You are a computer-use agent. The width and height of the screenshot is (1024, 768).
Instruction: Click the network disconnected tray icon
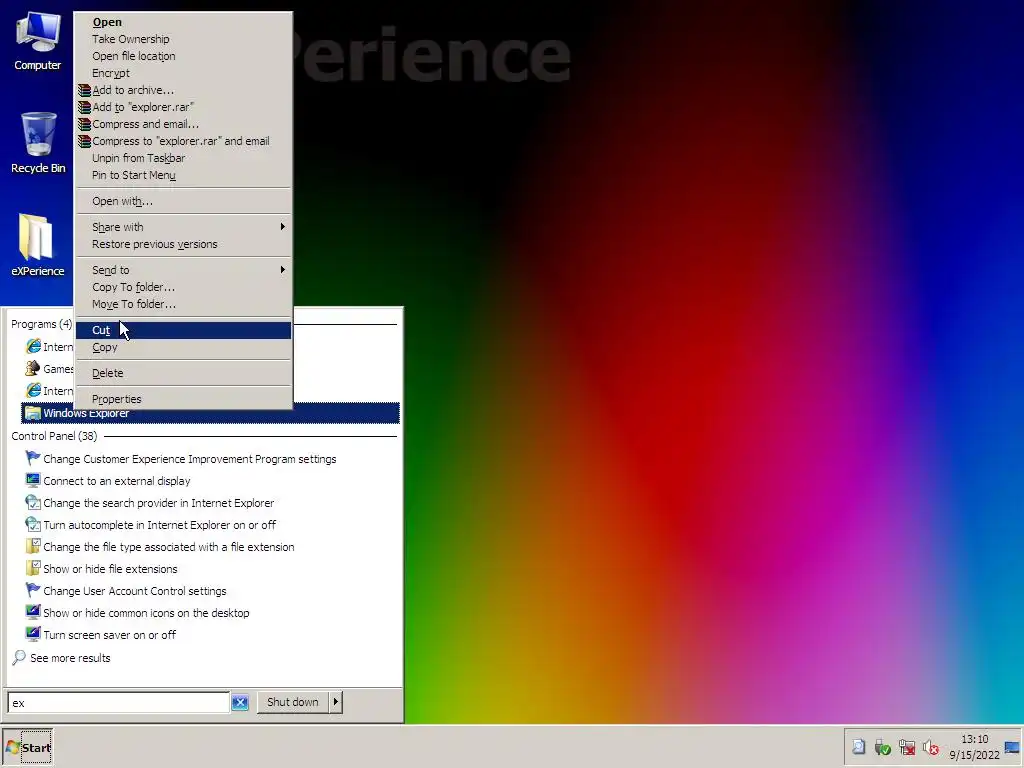tap(906, 747)
